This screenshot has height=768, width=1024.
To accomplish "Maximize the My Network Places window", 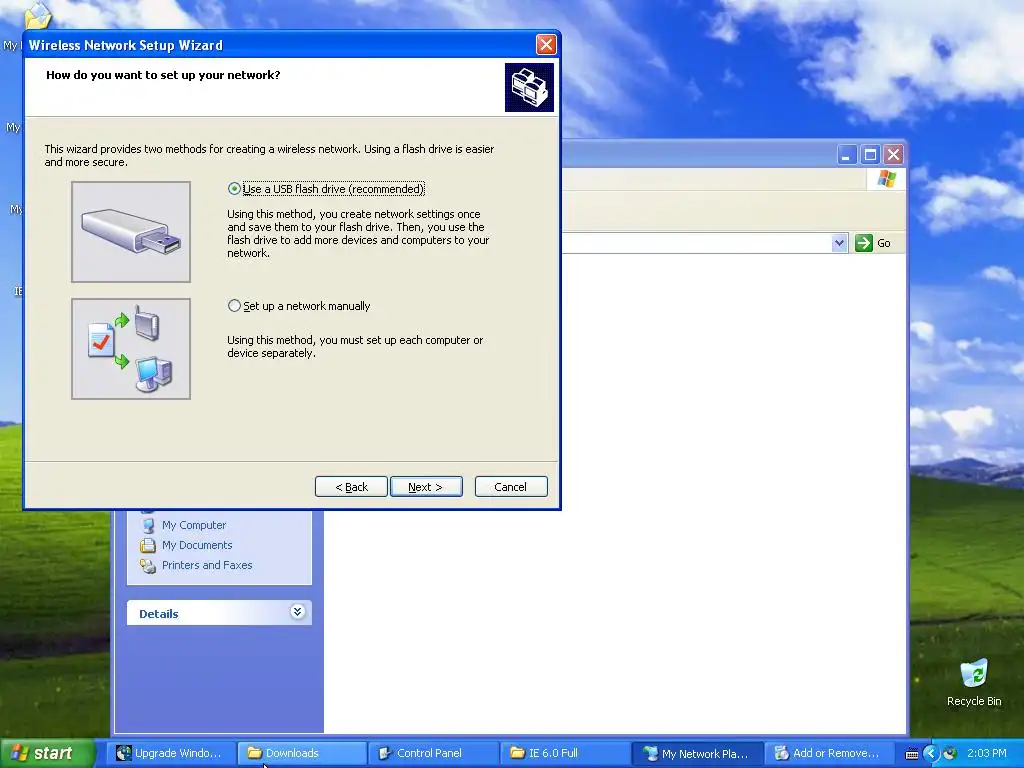I will (870, 155).
